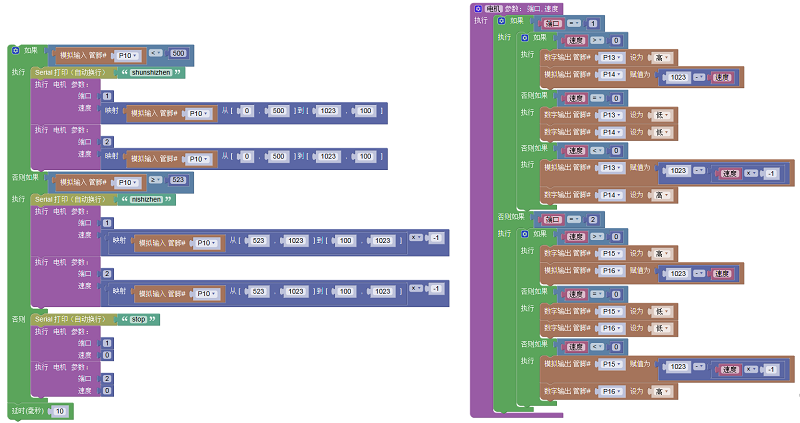Select the 延时(毫秒) delay block
The width and height of the screenshot is (800, 423).
click(27, 411)
